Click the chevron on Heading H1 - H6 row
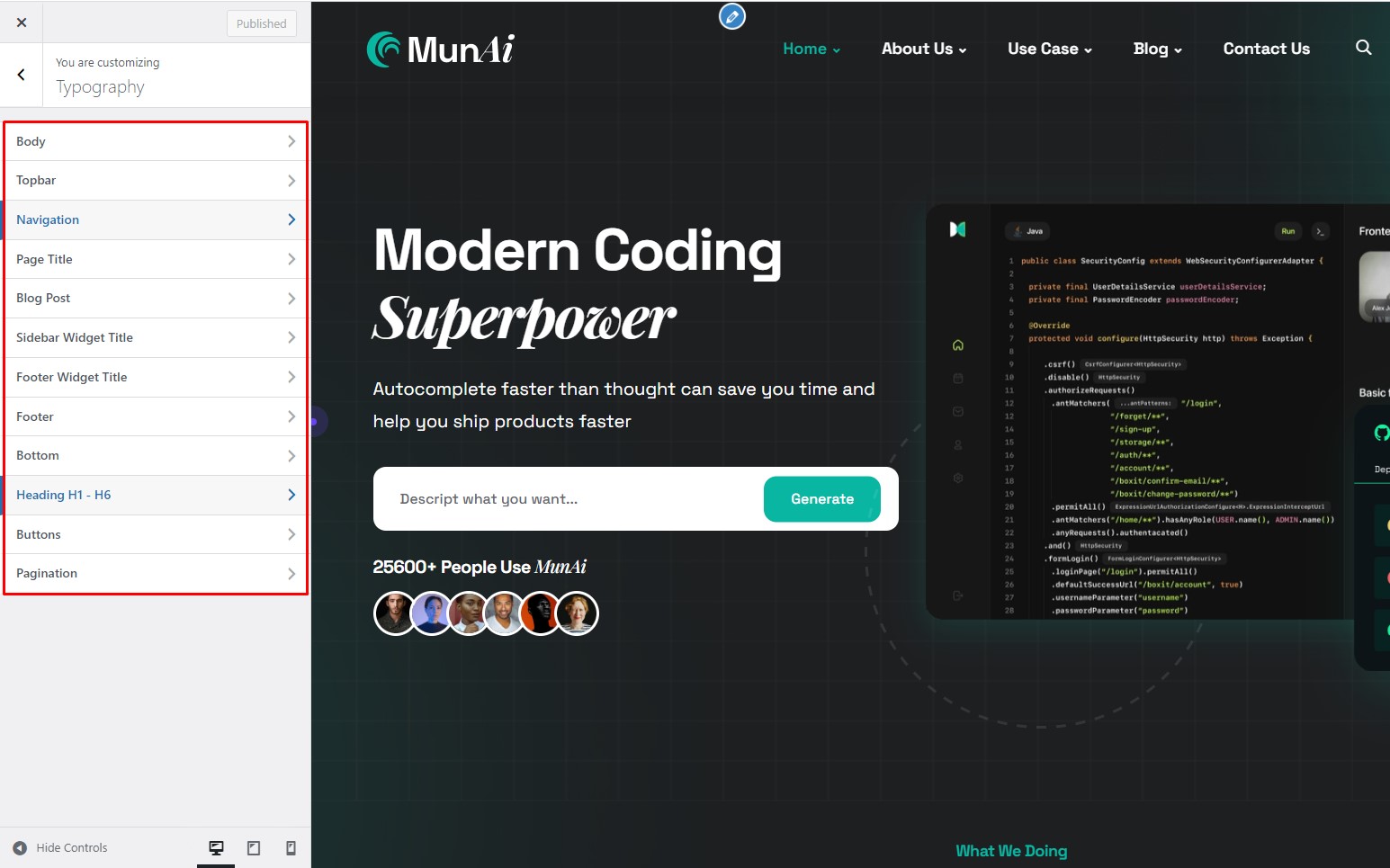The width and height of the screenshot is (1390, 868). click(291, 495)
